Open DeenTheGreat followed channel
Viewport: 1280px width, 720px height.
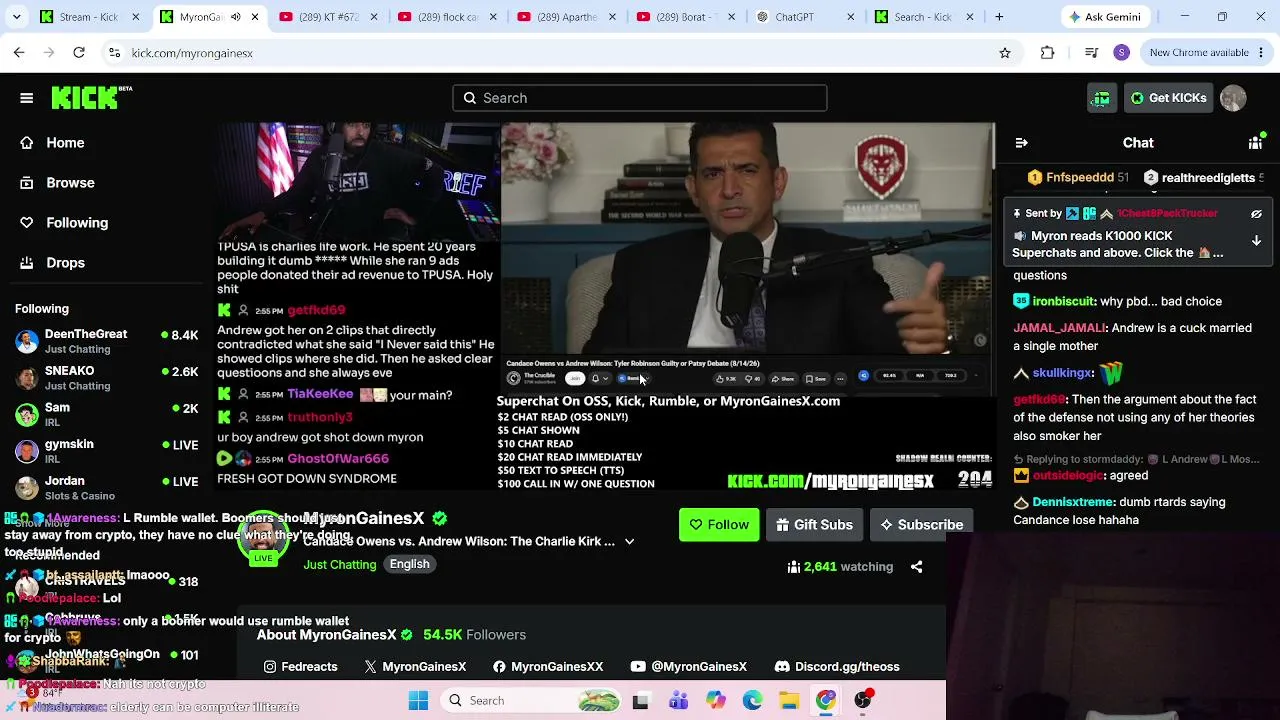[106, 342]
